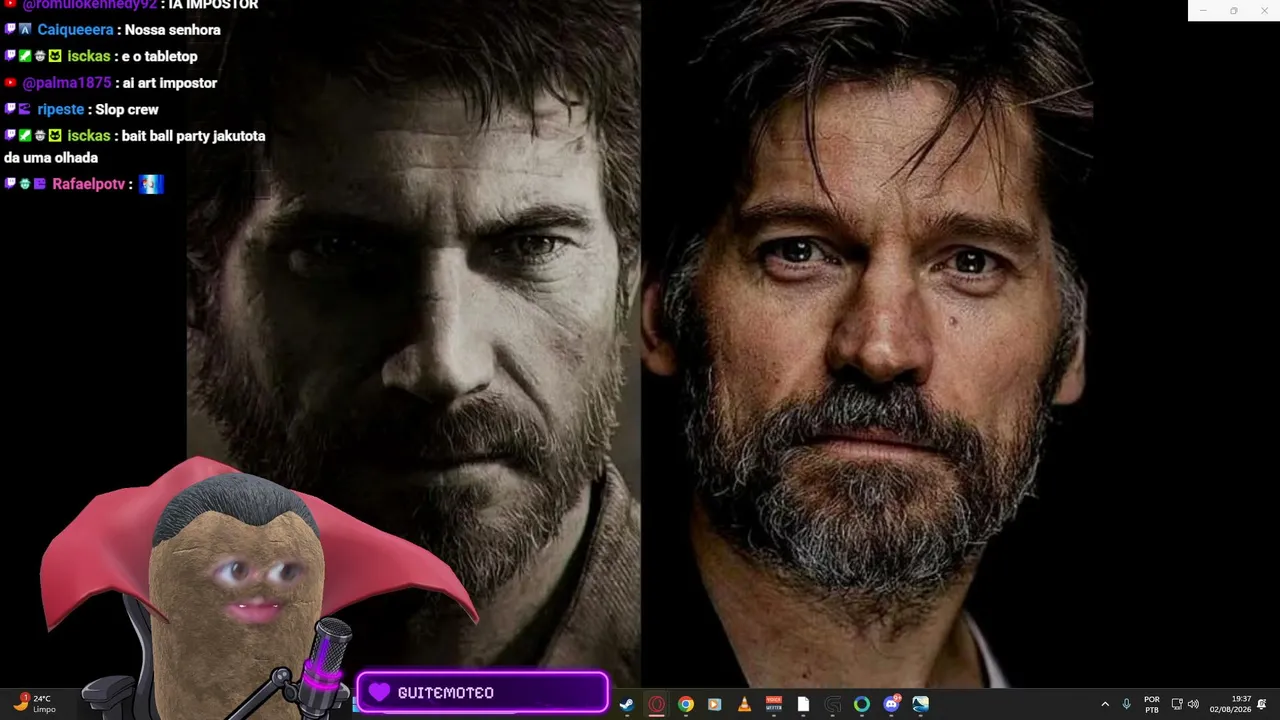Open Discord from the taskbar
The height and width of the screenshot is (720, 1280).
(x=891, y=705)
